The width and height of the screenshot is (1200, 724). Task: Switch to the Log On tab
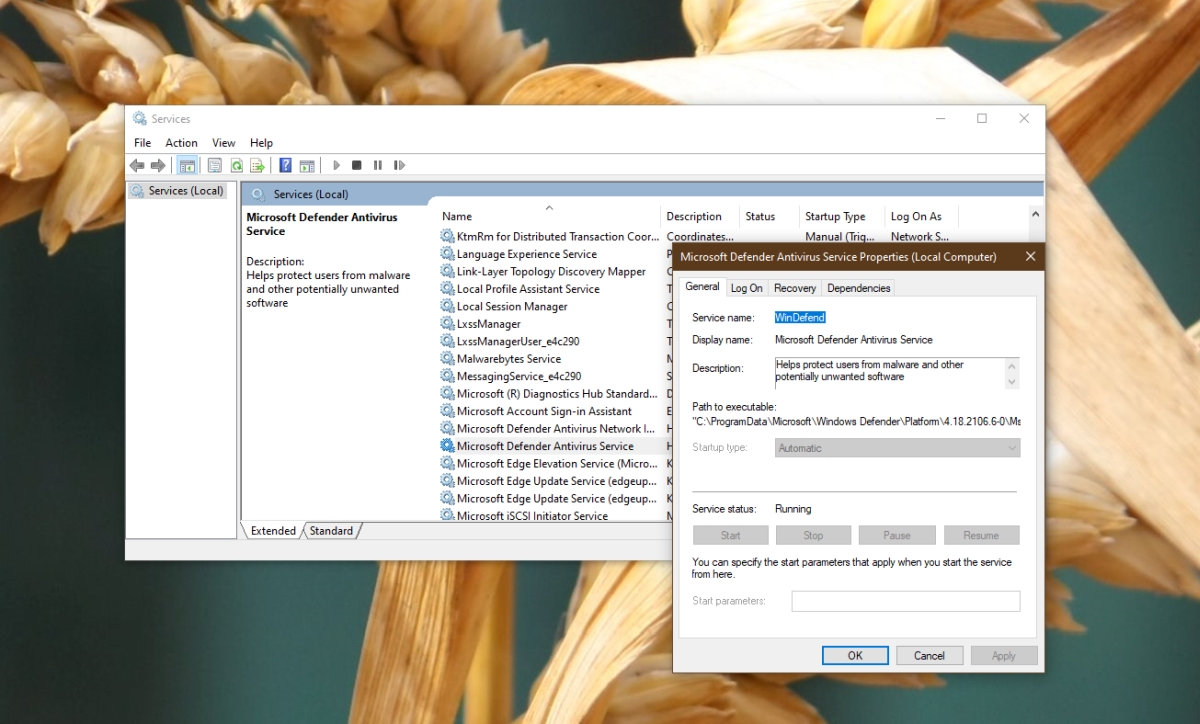[746, 288]
